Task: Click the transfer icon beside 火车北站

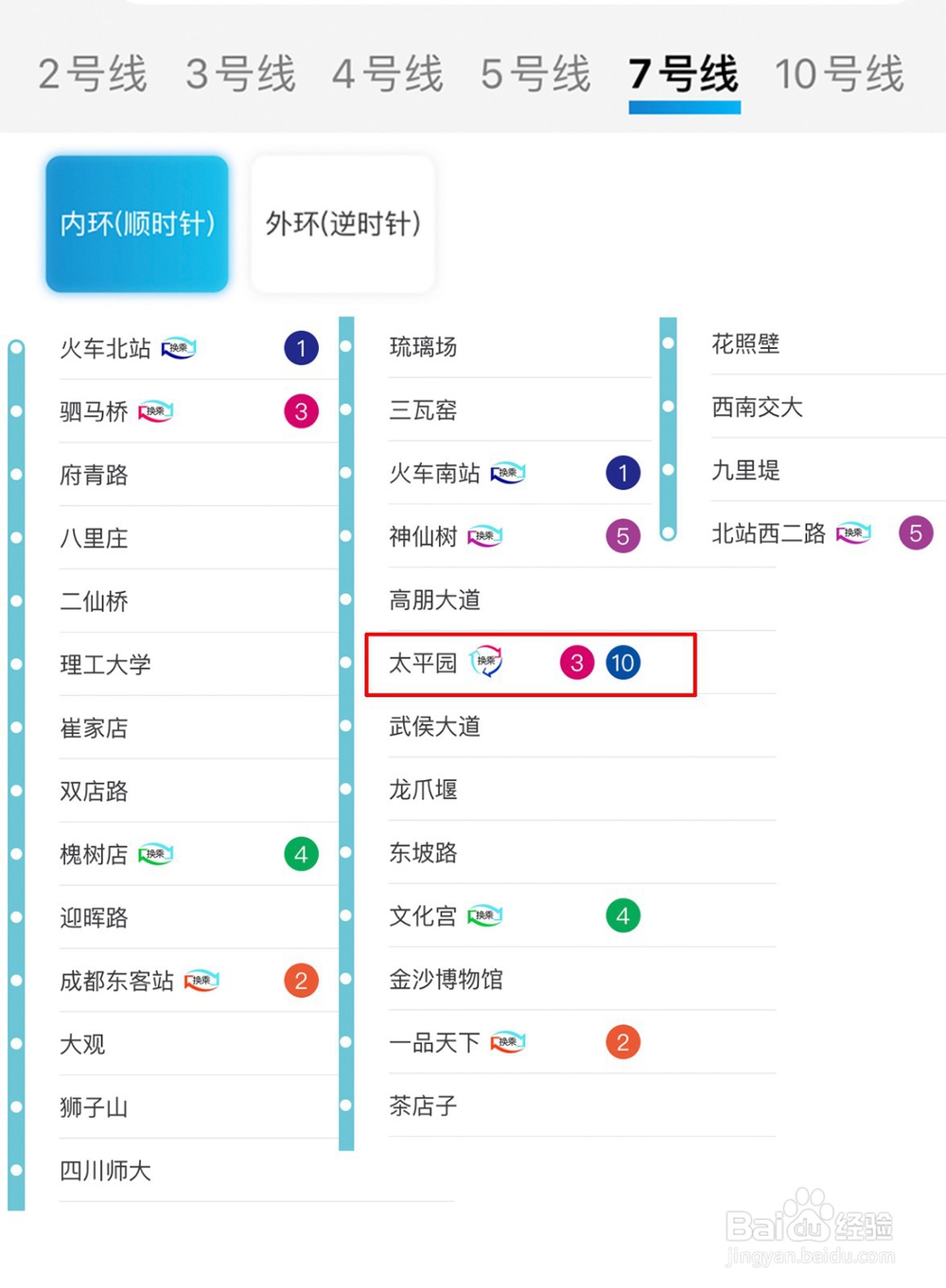Action: (x=179, y=349)
